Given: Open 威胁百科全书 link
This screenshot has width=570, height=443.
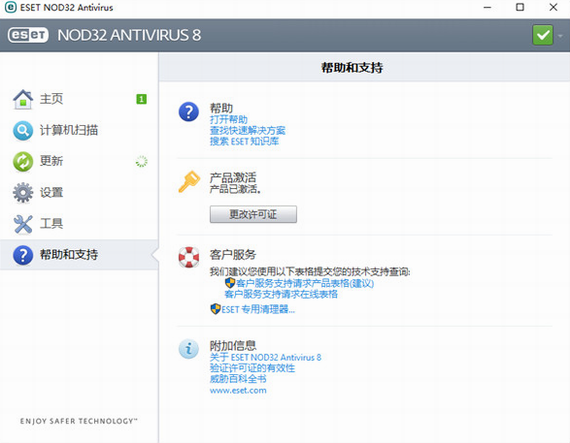Looking at the screenshot, I should coord(238,379).
